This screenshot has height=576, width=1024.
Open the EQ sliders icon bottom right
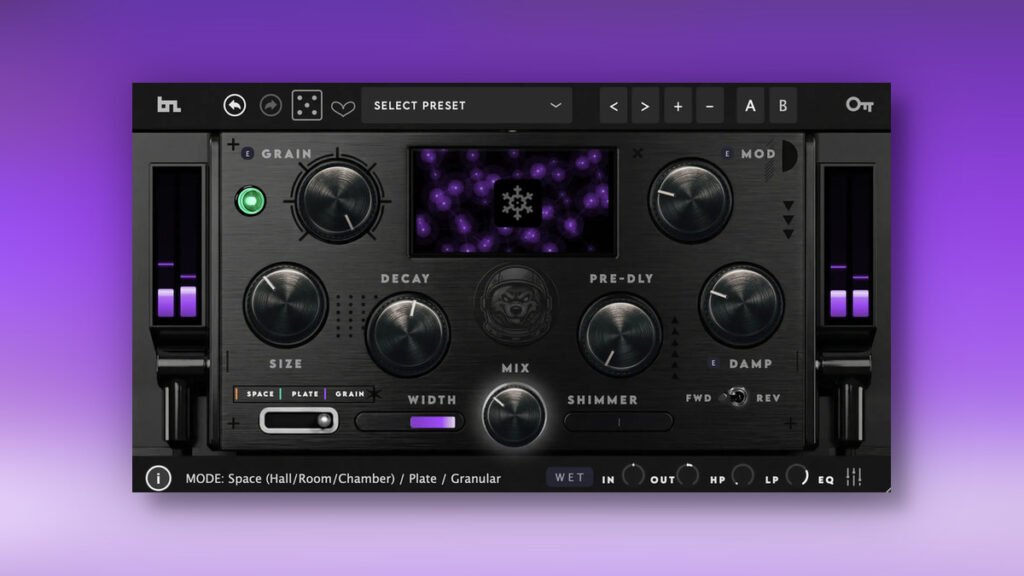pos(855,477)
